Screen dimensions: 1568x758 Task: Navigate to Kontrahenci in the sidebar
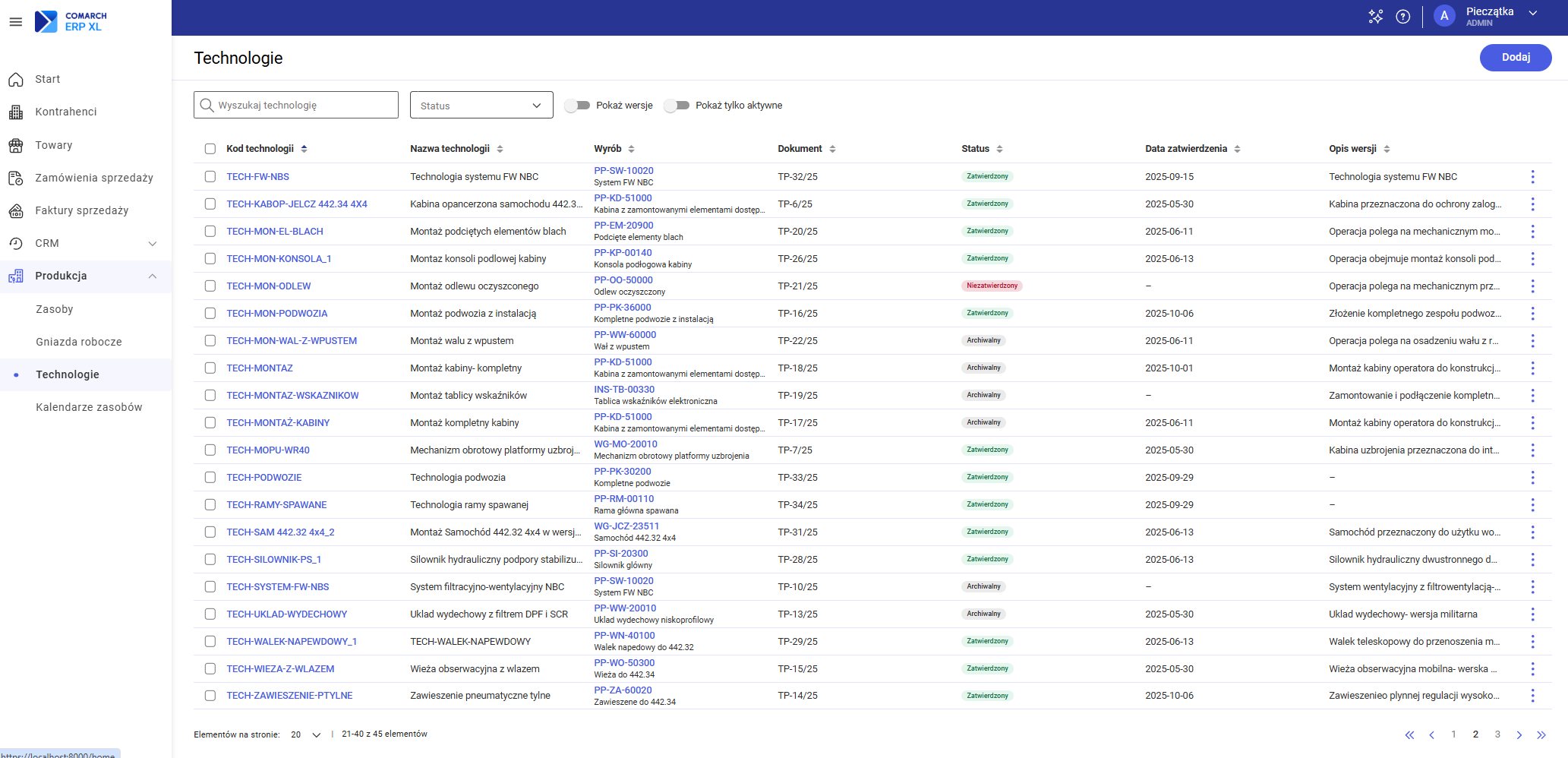click(66, 112)
